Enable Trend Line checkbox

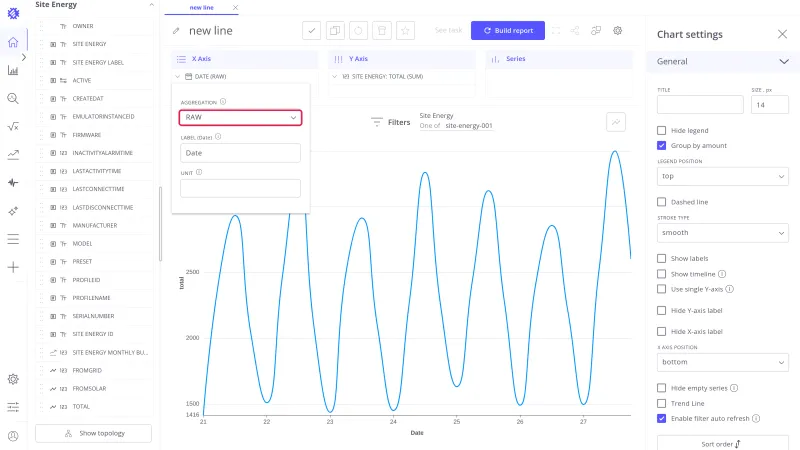[662, 404]
